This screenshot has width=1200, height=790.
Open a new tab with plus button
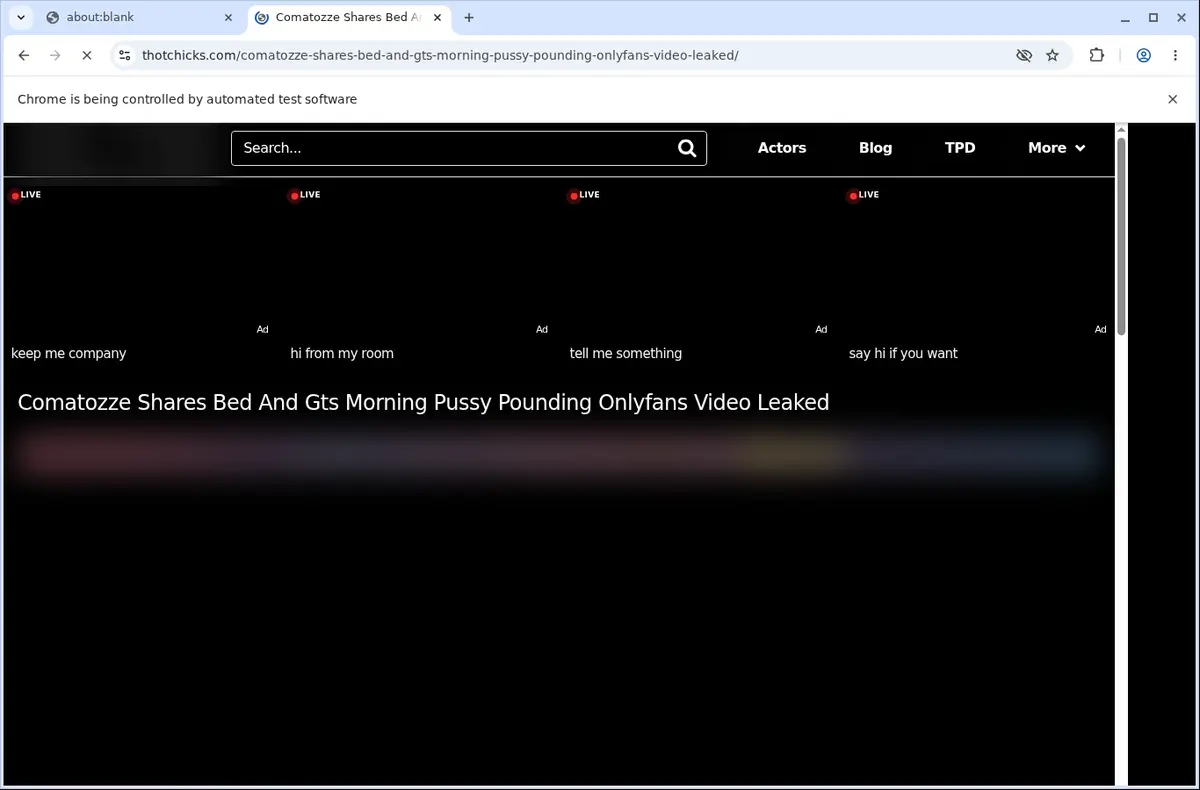point(469,17)
